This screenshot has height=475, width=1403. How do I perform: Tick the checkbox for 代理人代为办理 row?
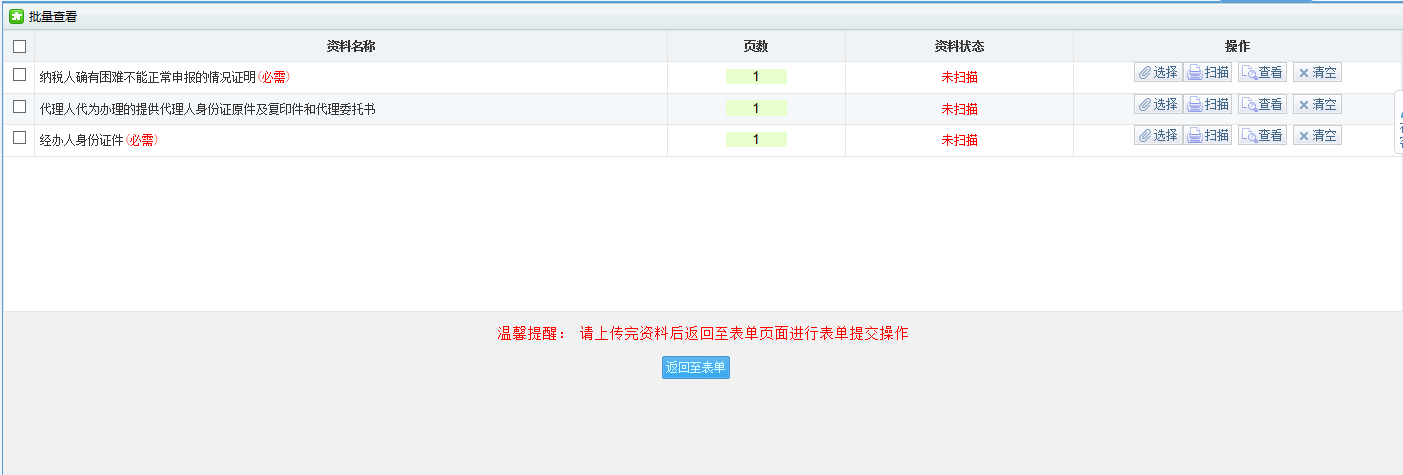[x=19, y=106]
